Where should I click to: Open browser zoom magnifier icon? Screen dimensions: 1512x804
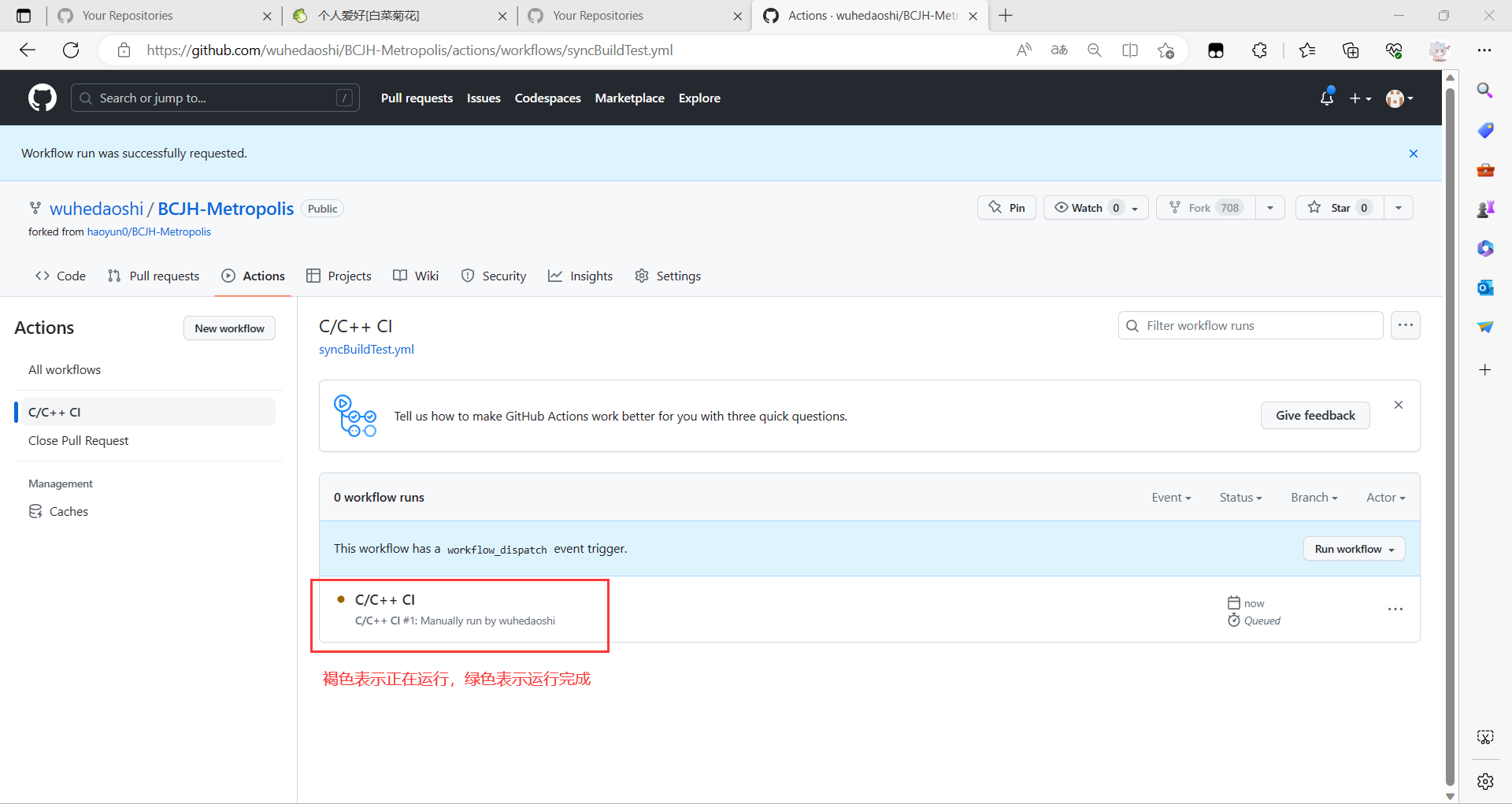1095,50
